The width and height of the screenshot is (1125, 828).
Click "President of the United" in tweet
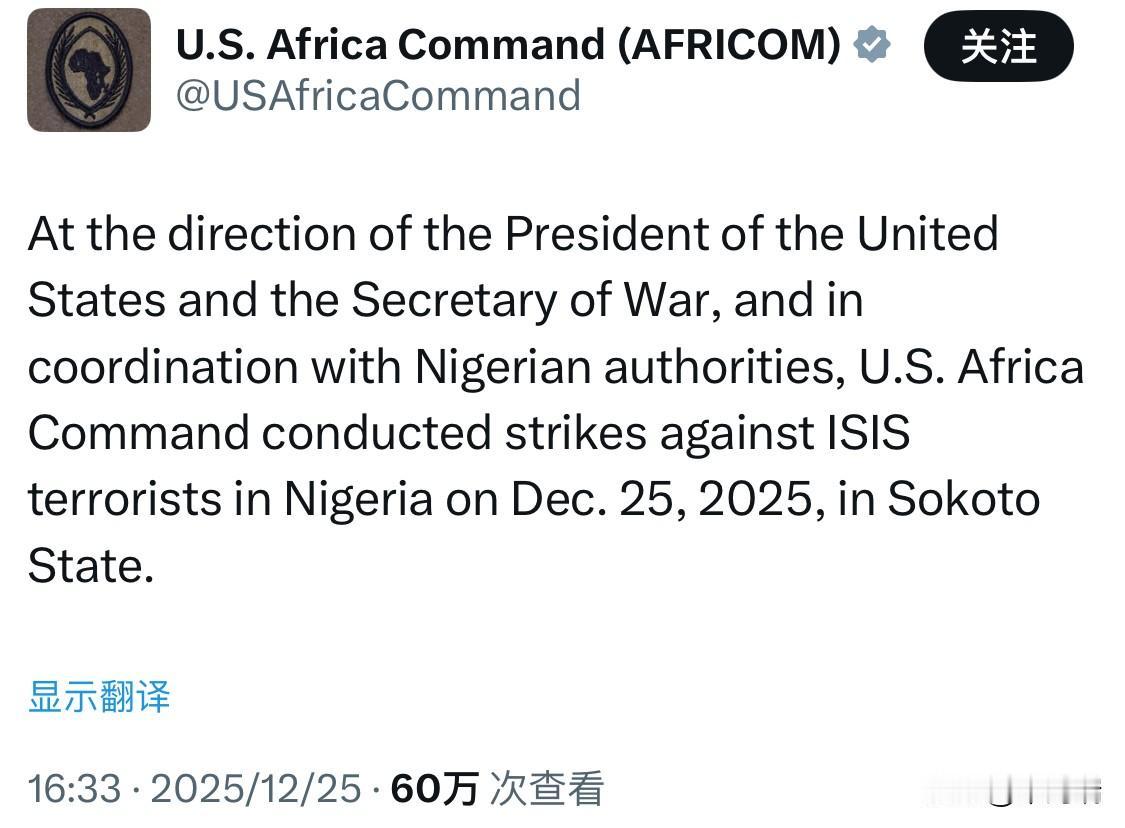[751, 234]
